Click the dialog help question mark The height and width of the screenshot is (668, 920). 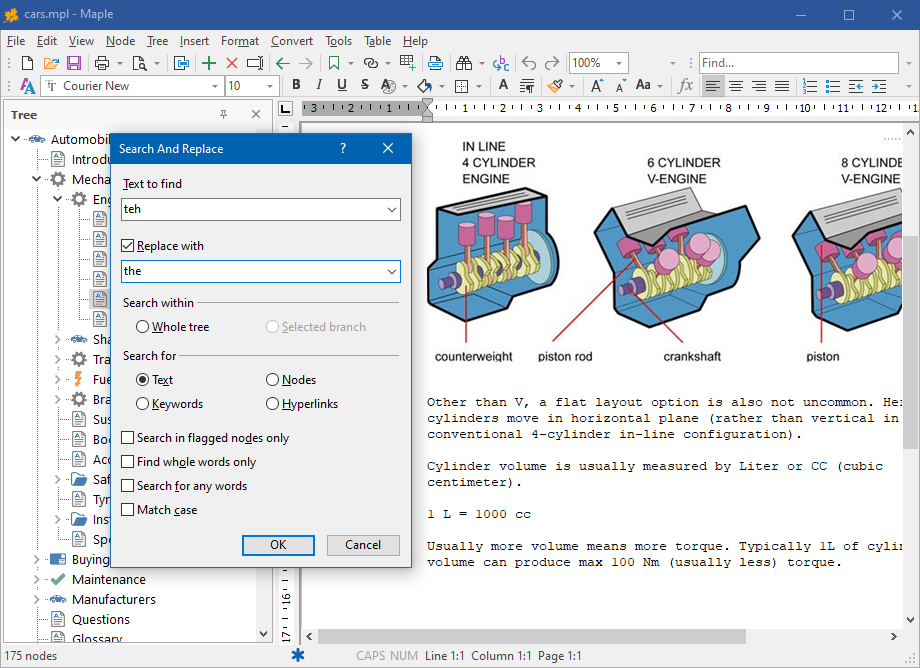343,148
